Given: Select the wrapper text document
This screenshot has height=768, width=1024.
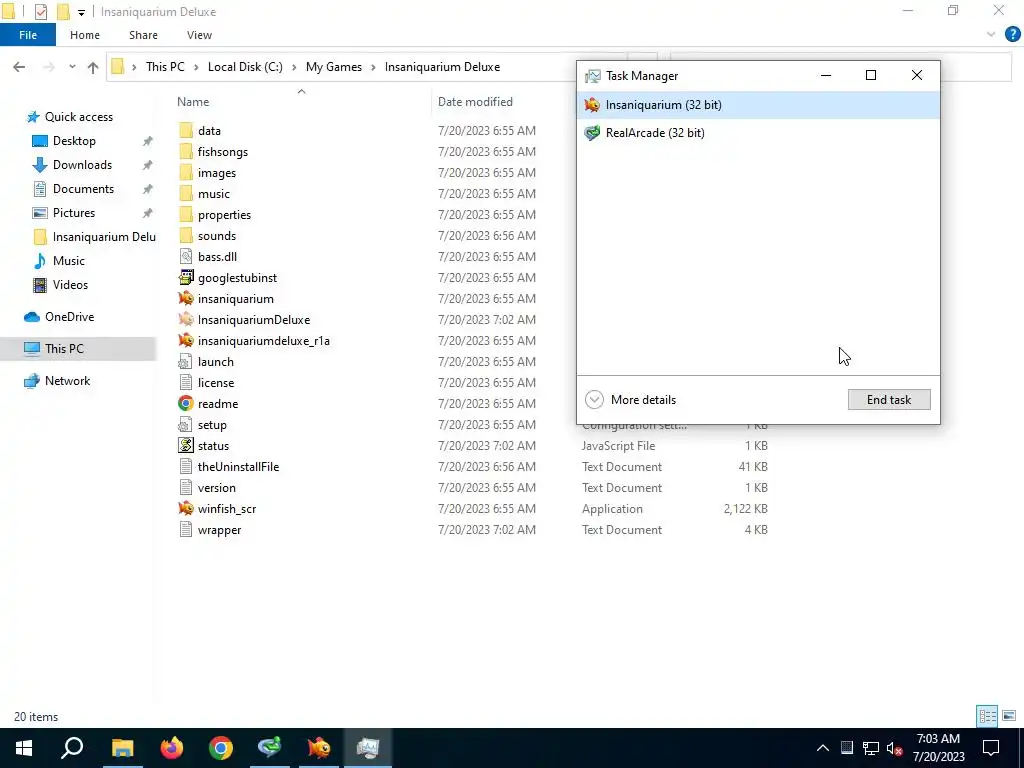Looking at the screenshot, I should pos(219,530).
